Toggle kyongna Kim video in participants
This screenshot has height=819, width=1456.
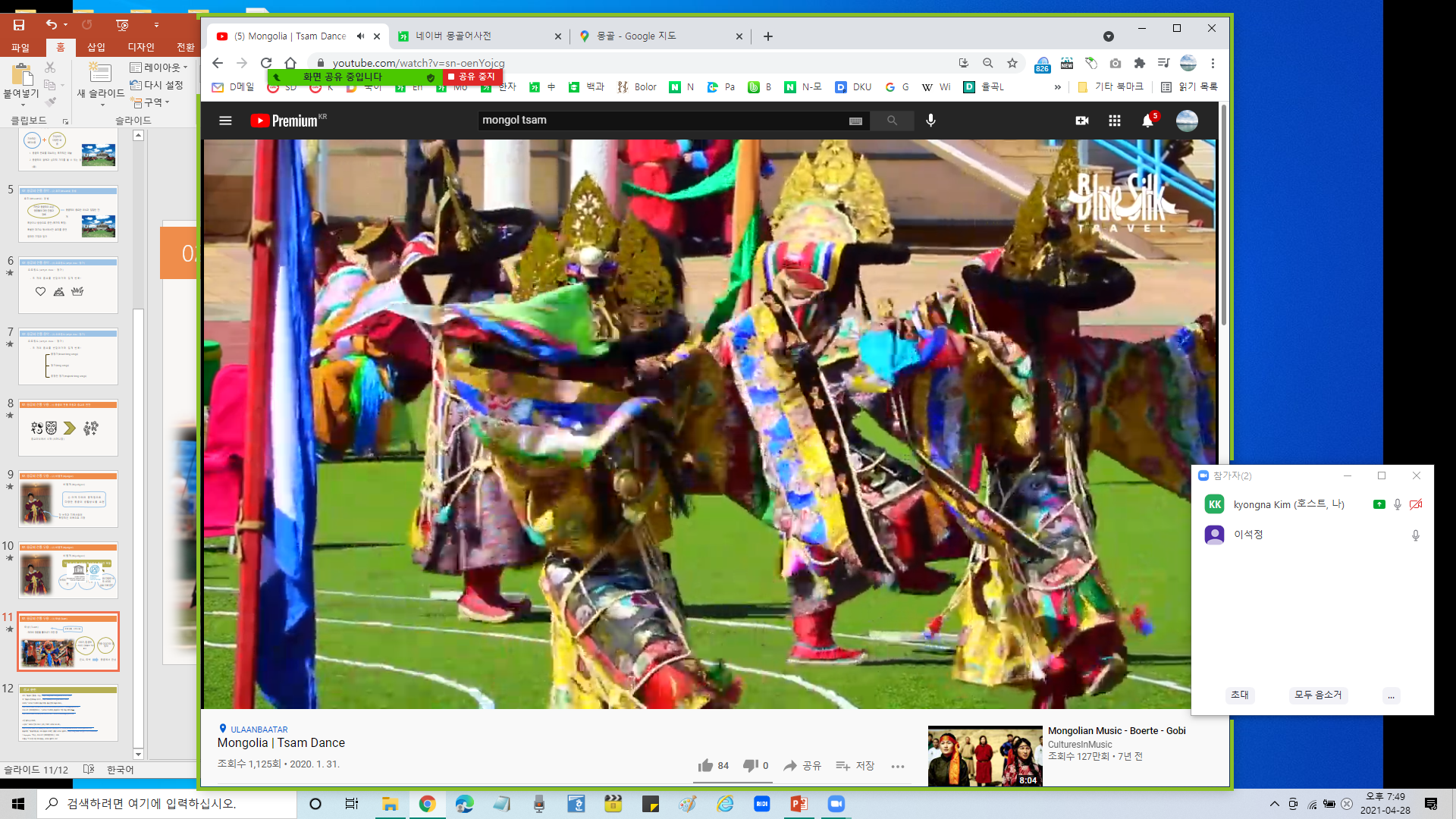coord(1416,505)
